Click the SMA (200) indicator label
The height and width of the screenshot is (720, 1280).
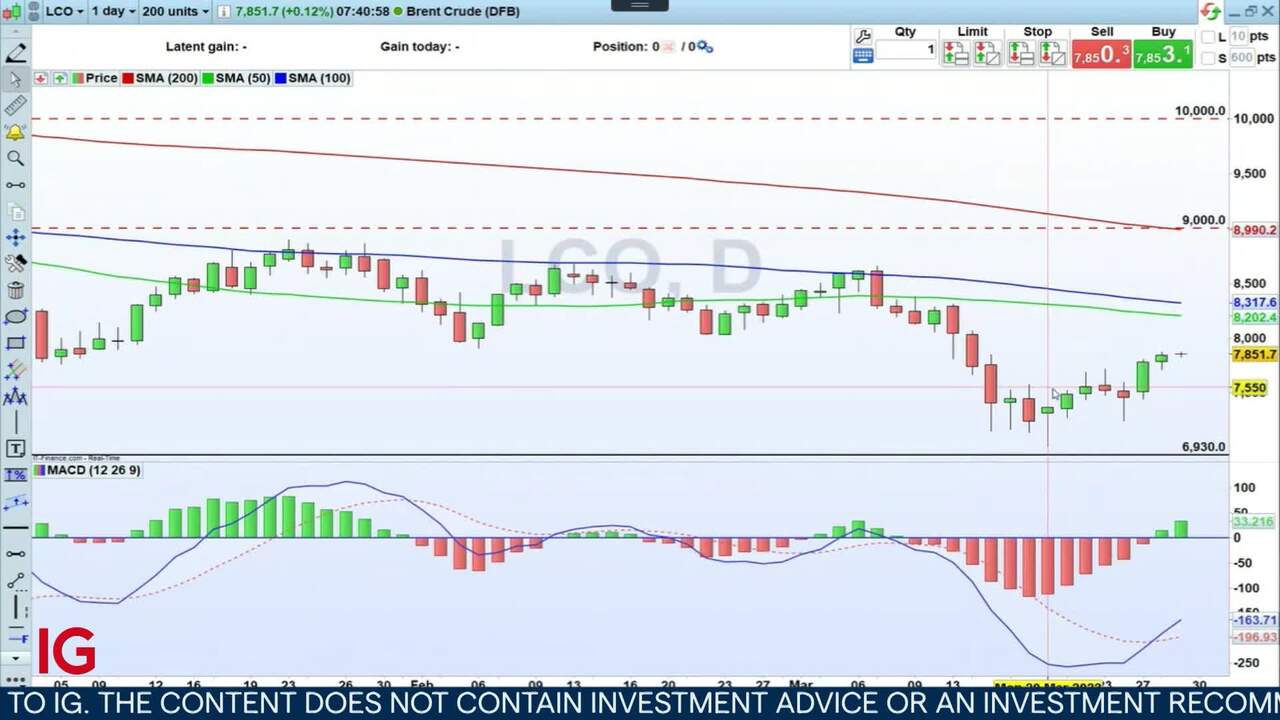click(x=166, y=78)
